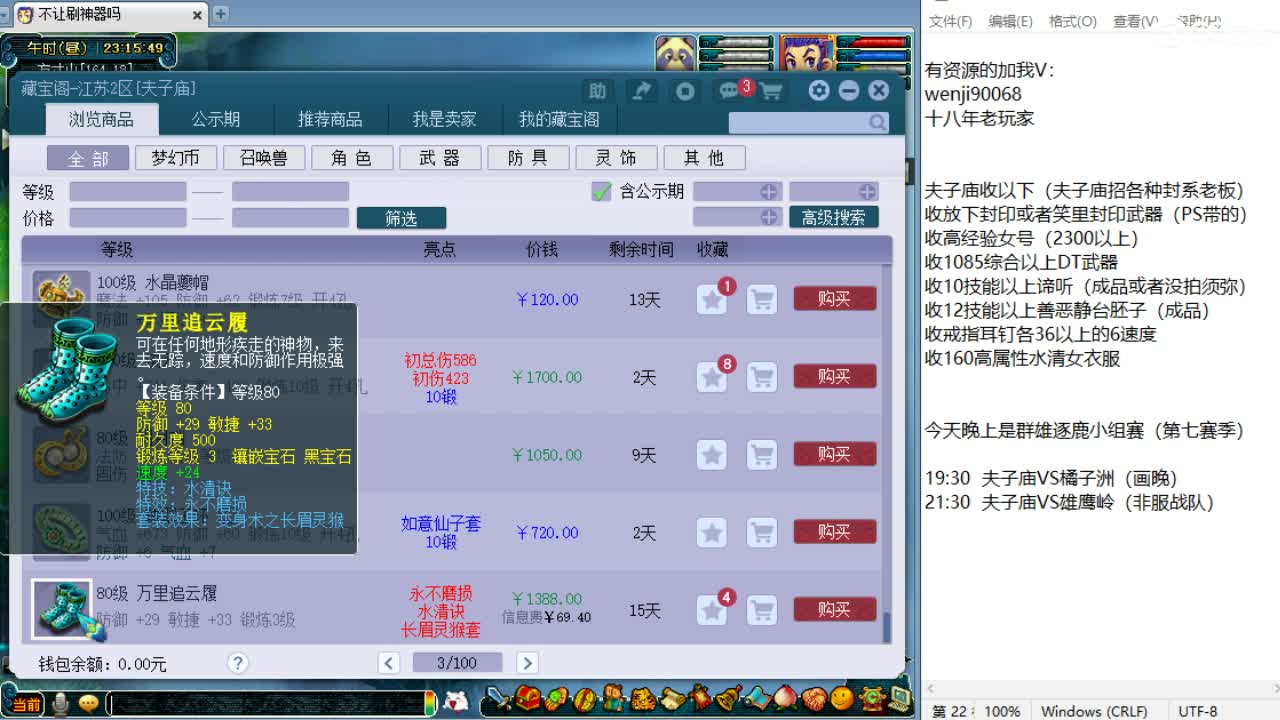The image size is (1280, 720).
Task: Expand the plus filter box left of 高级搜索
Action: click(738, 217)
